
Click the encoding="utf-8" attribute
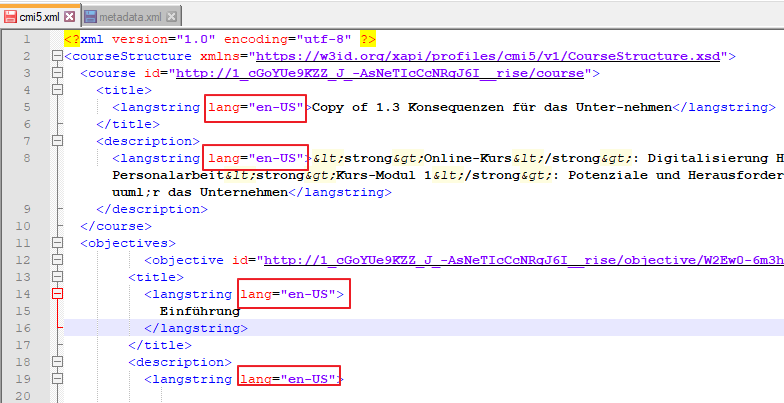288,39
